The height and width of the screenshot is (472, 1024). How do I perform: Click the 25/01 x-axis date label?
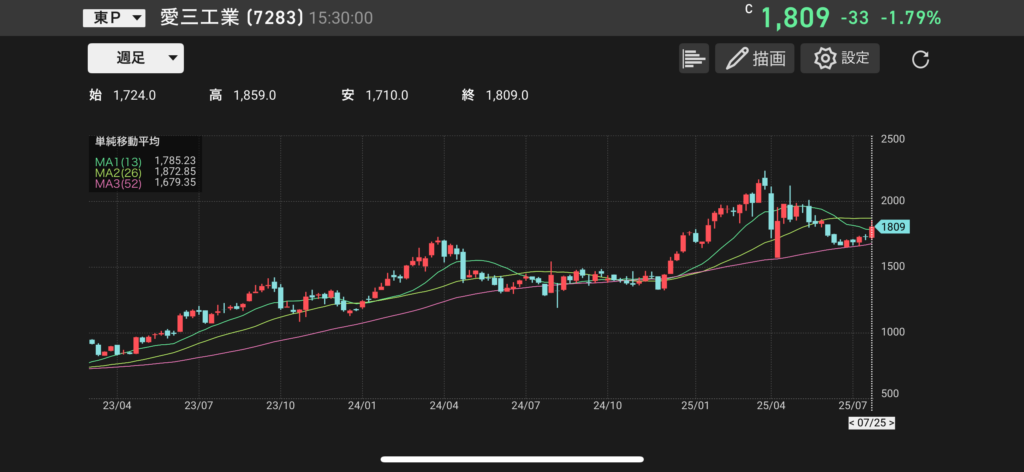pyautogui.click(x=696, y=405)
